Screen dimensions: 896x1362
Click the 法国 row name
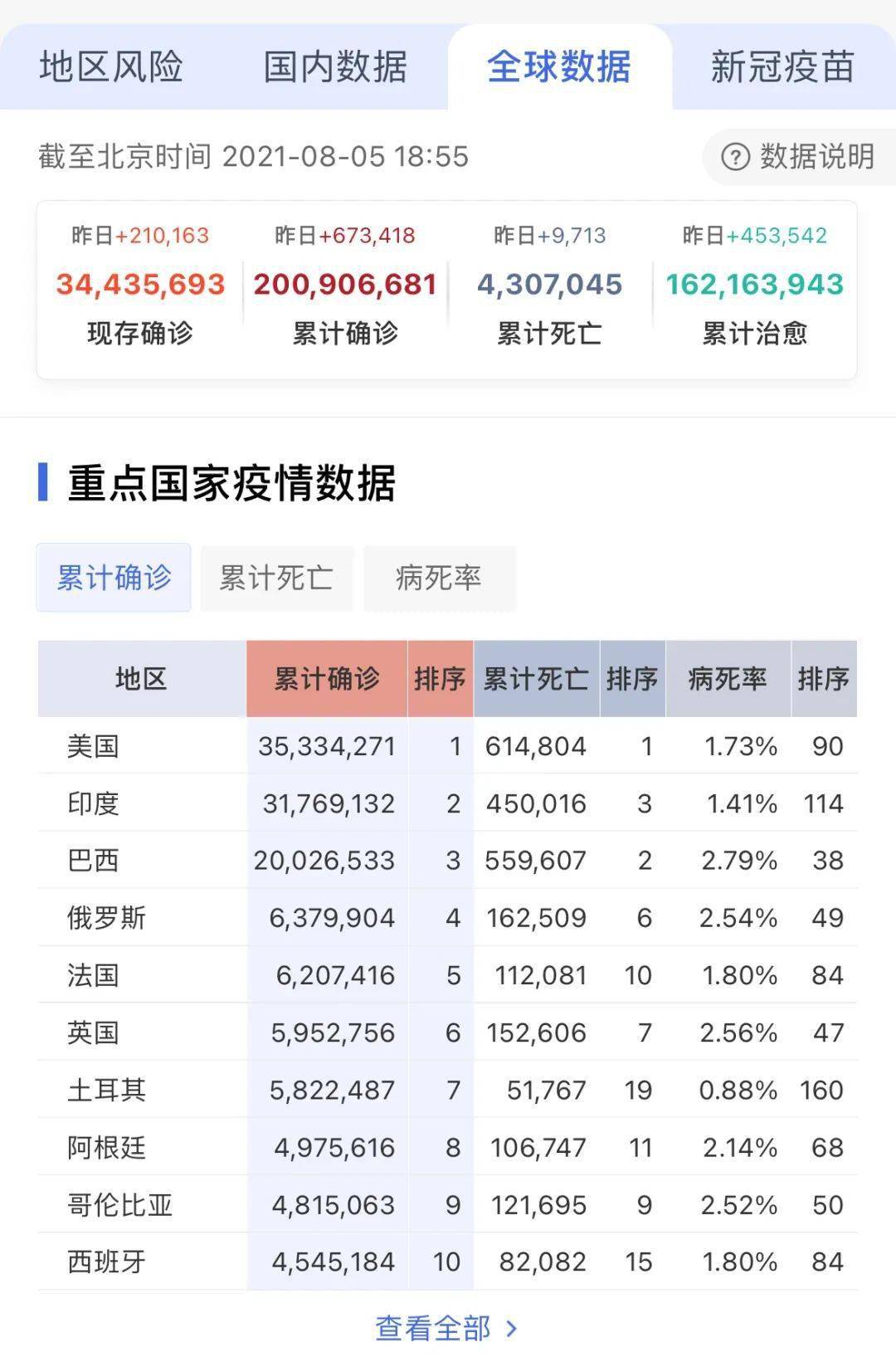(93, 975)
